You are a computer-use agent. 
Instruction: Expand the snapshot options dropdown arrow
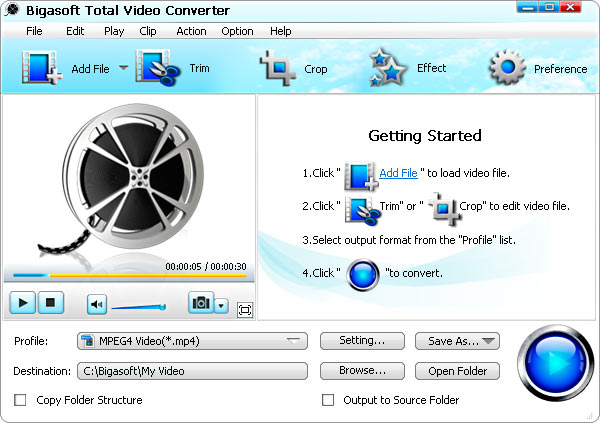point(222,305)
